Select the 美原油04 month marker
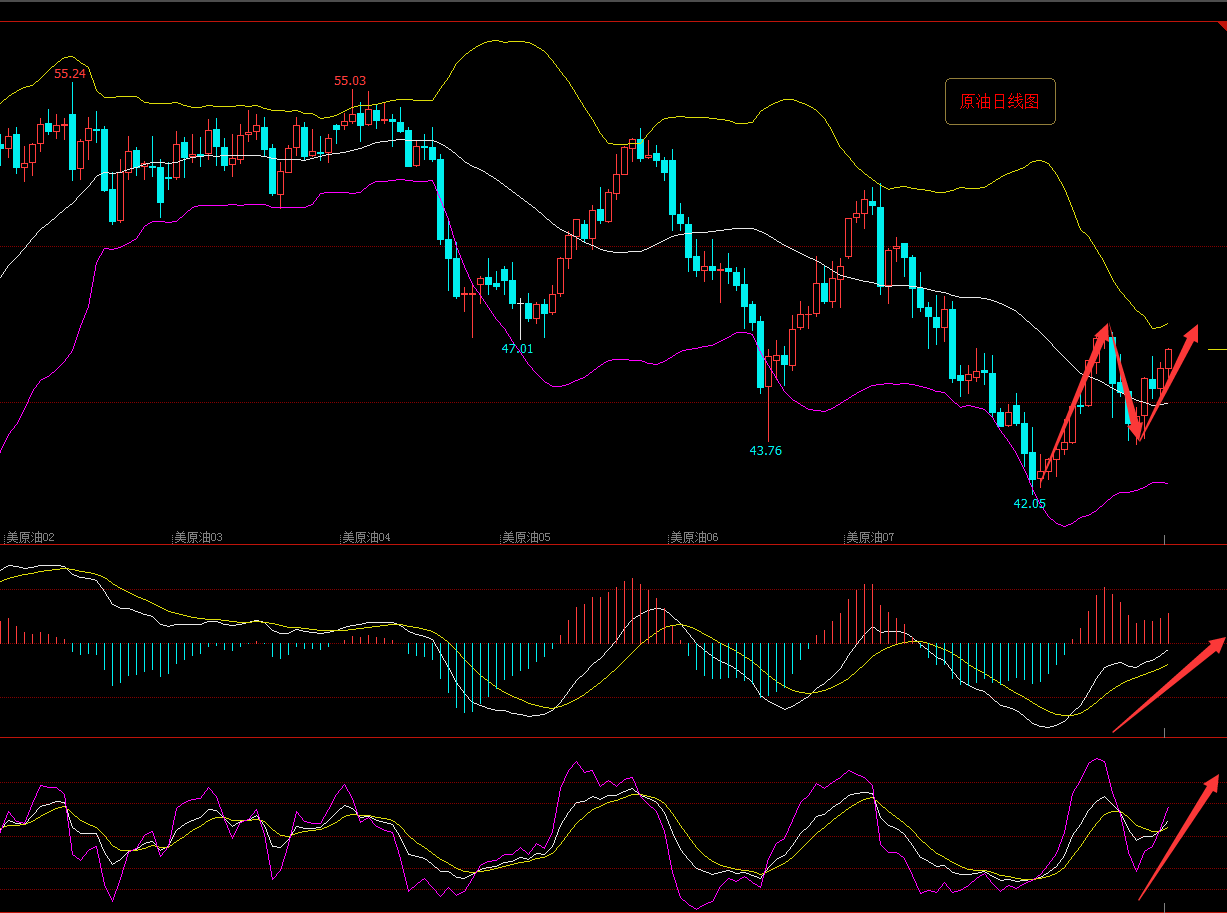Screen dimensions: 1227x913 pos(366,537)
